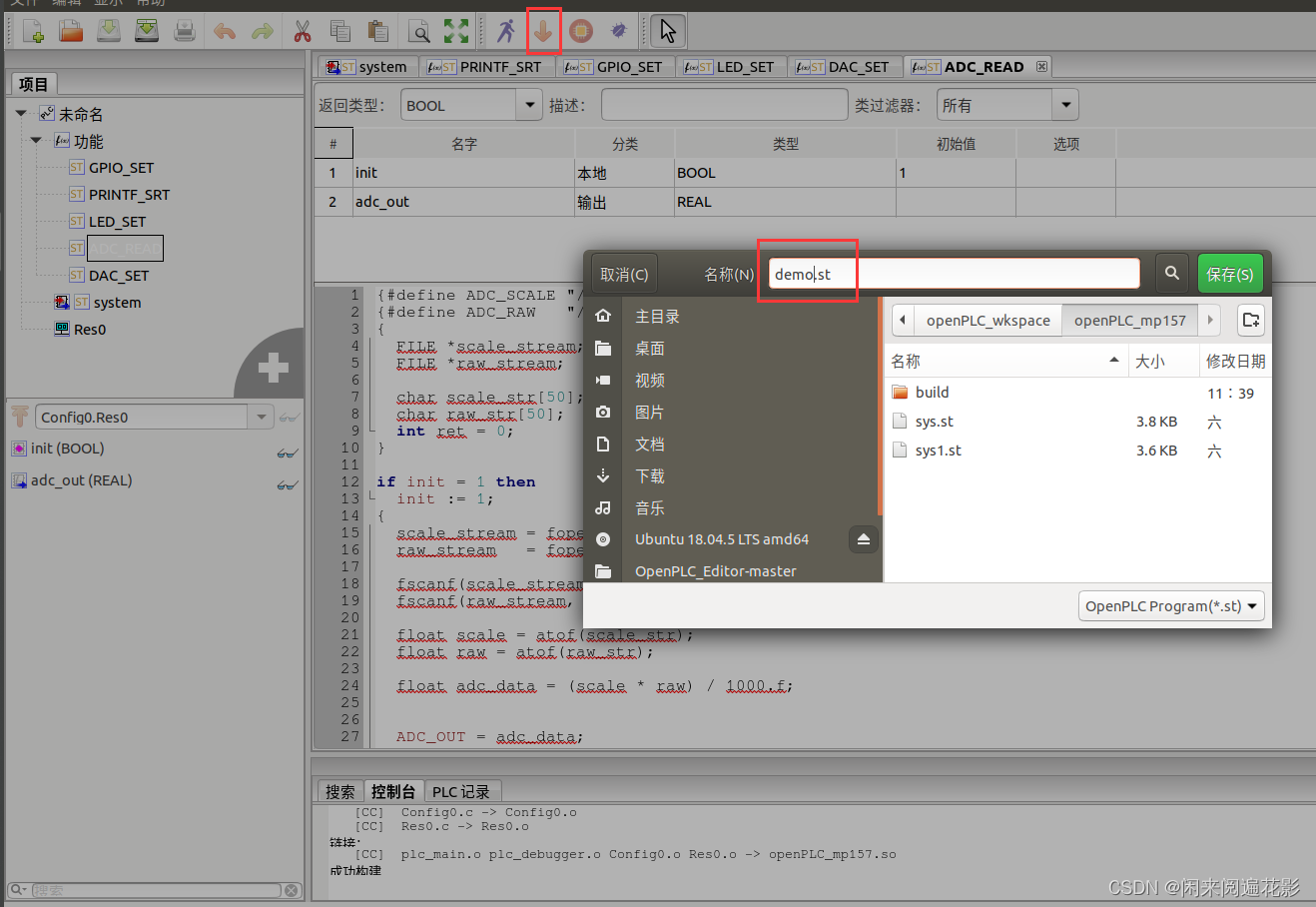
Task: Cut with the scissors toolbar icon
Action: pyautogui.click(x=303, y=31)
